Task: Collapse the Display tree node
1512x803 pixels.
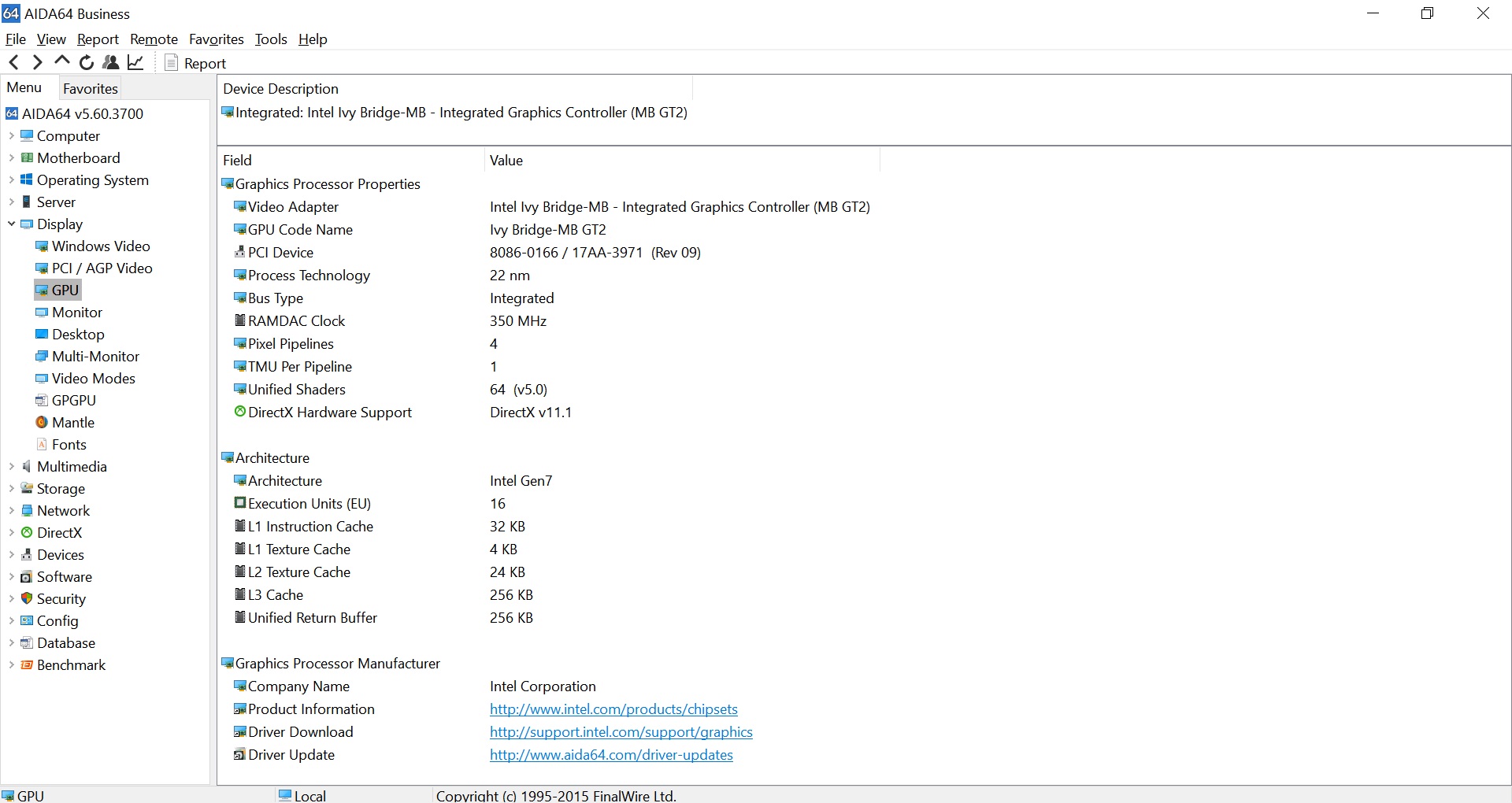Action: coord(11,224)
